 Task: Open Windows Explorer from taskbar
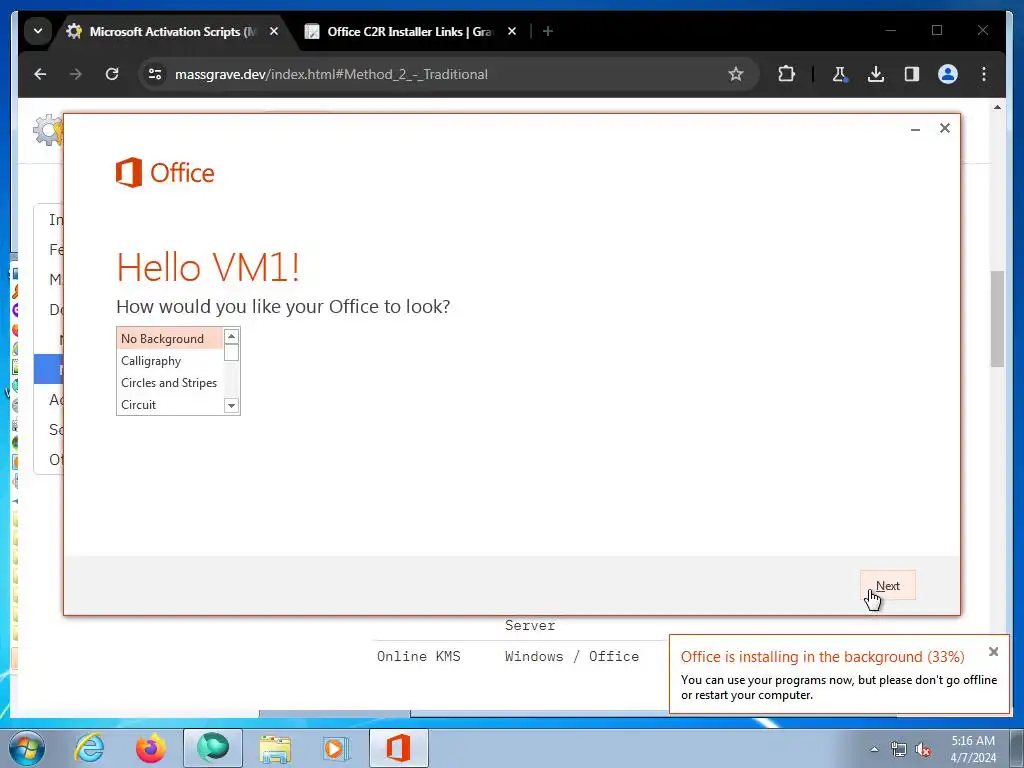point(275,748)
